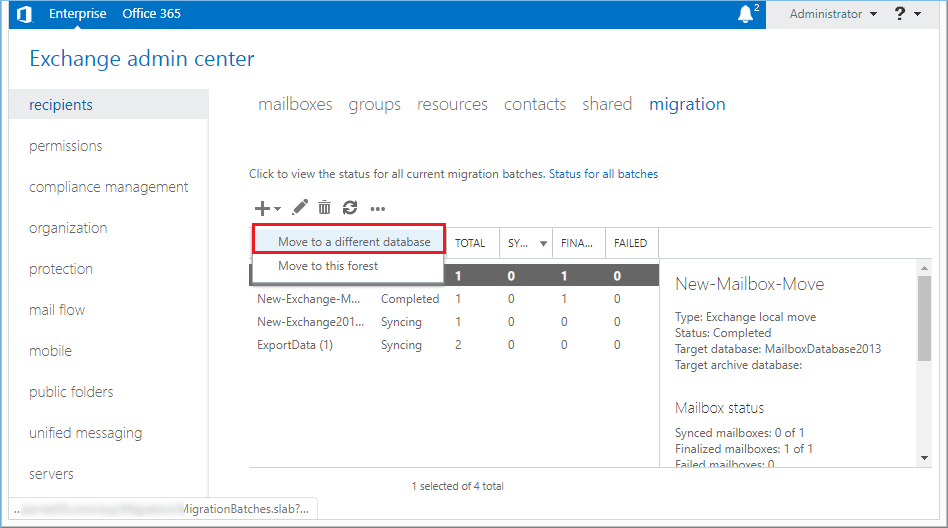Screen dimensions: 948x528
Task: Select Move to this forest
Action: (348, 266)
